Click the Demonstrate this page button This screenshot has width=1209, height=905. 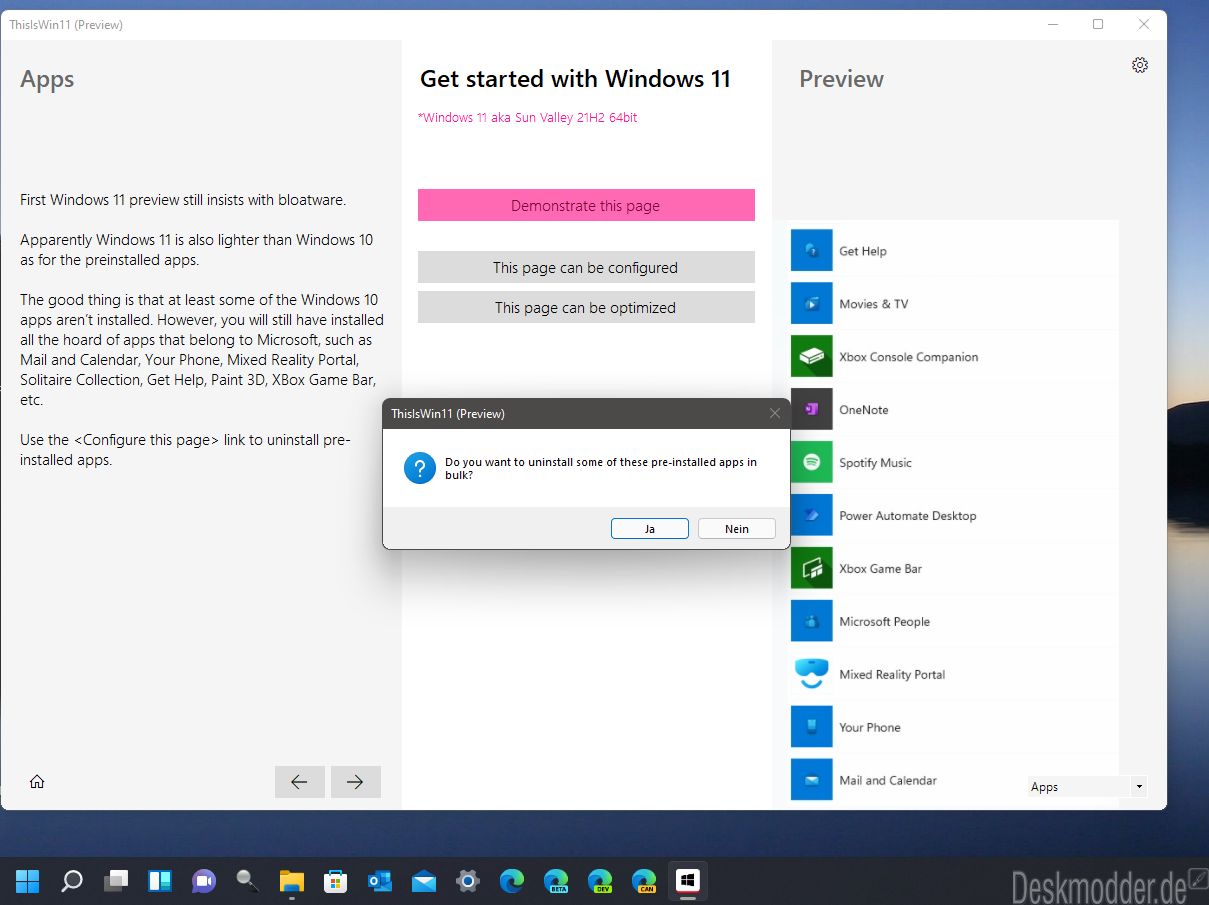pos(586,205)
